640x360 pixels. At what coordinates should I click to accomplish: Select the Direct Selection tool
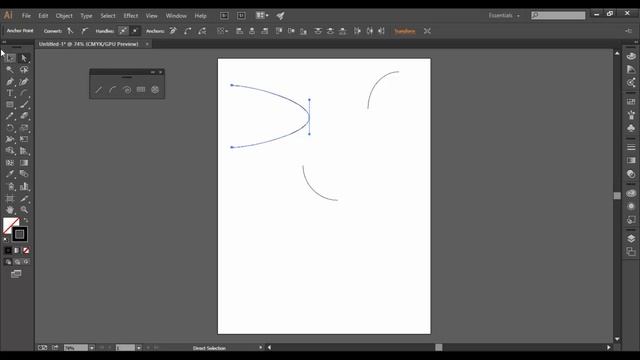[24, 58]
